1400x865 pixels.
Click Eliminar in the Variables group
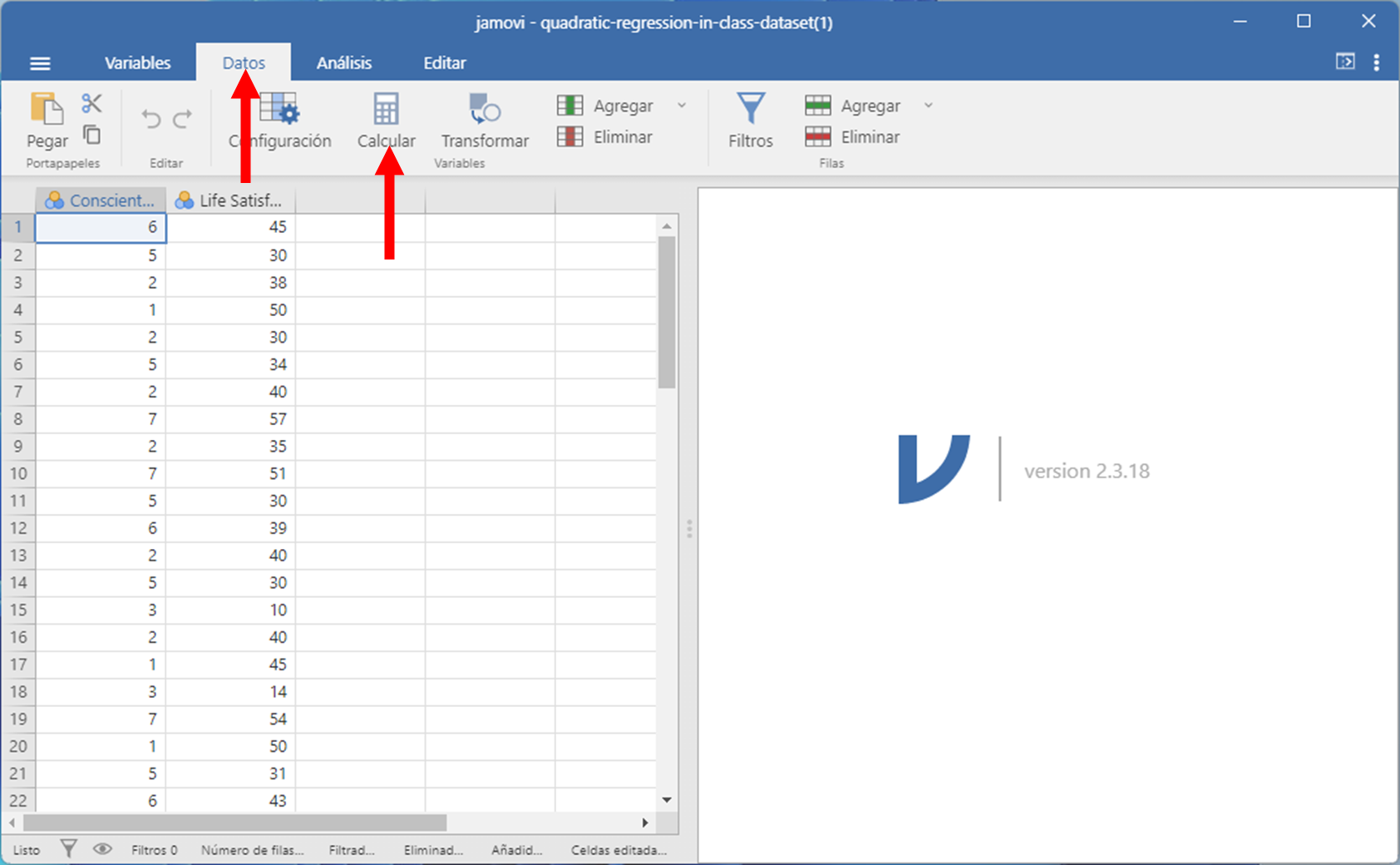[606, 137]
